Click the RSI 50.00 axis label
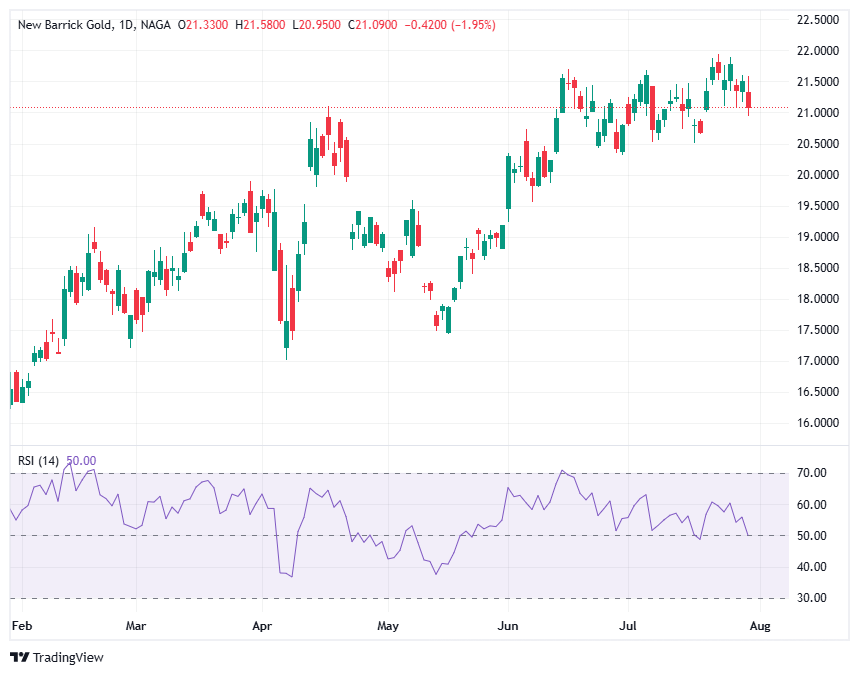Viewport: 859px width, 675px height. [x=811, y=536]
